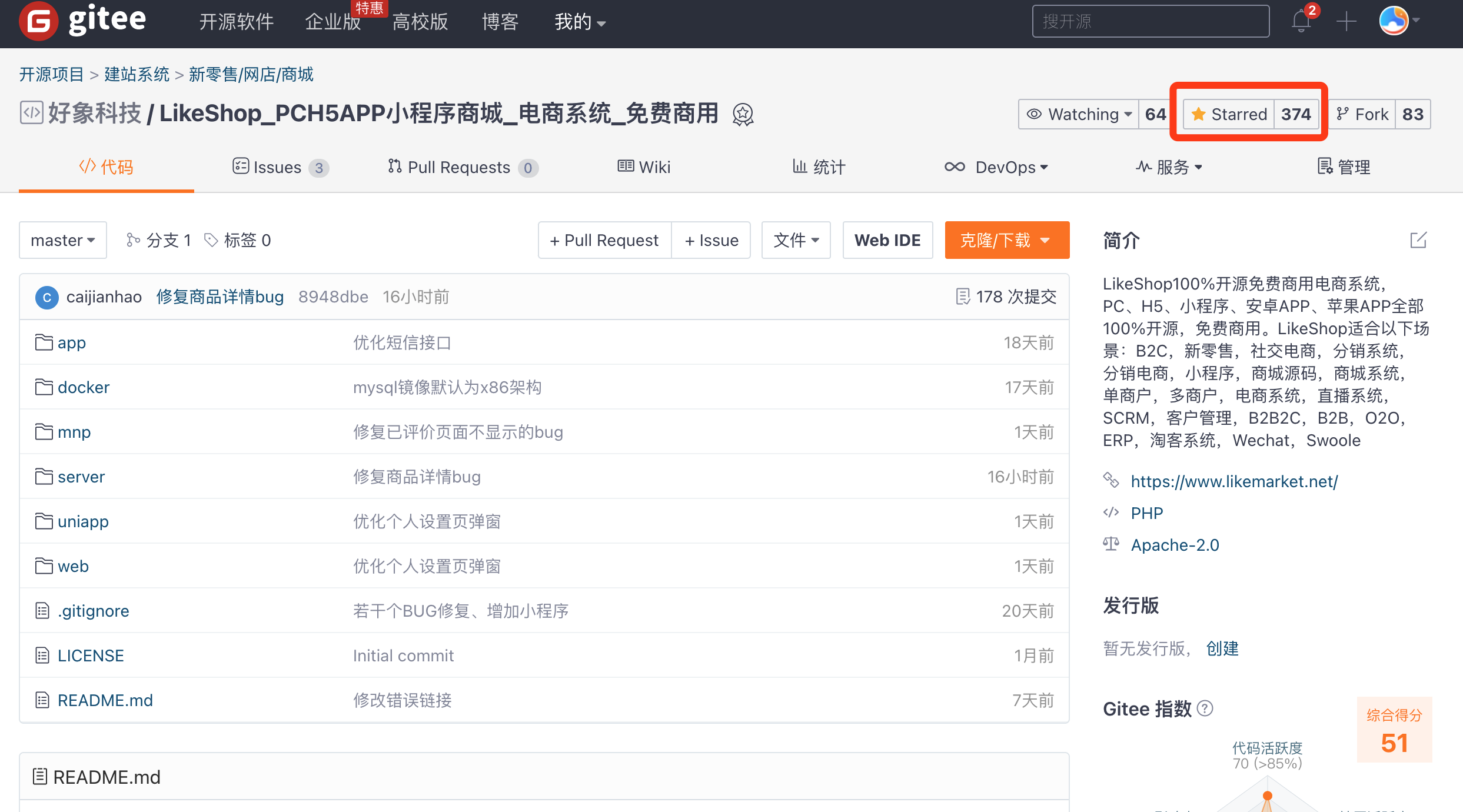Click the 好象科技 owner link
1463x812 pixels.
95,113
